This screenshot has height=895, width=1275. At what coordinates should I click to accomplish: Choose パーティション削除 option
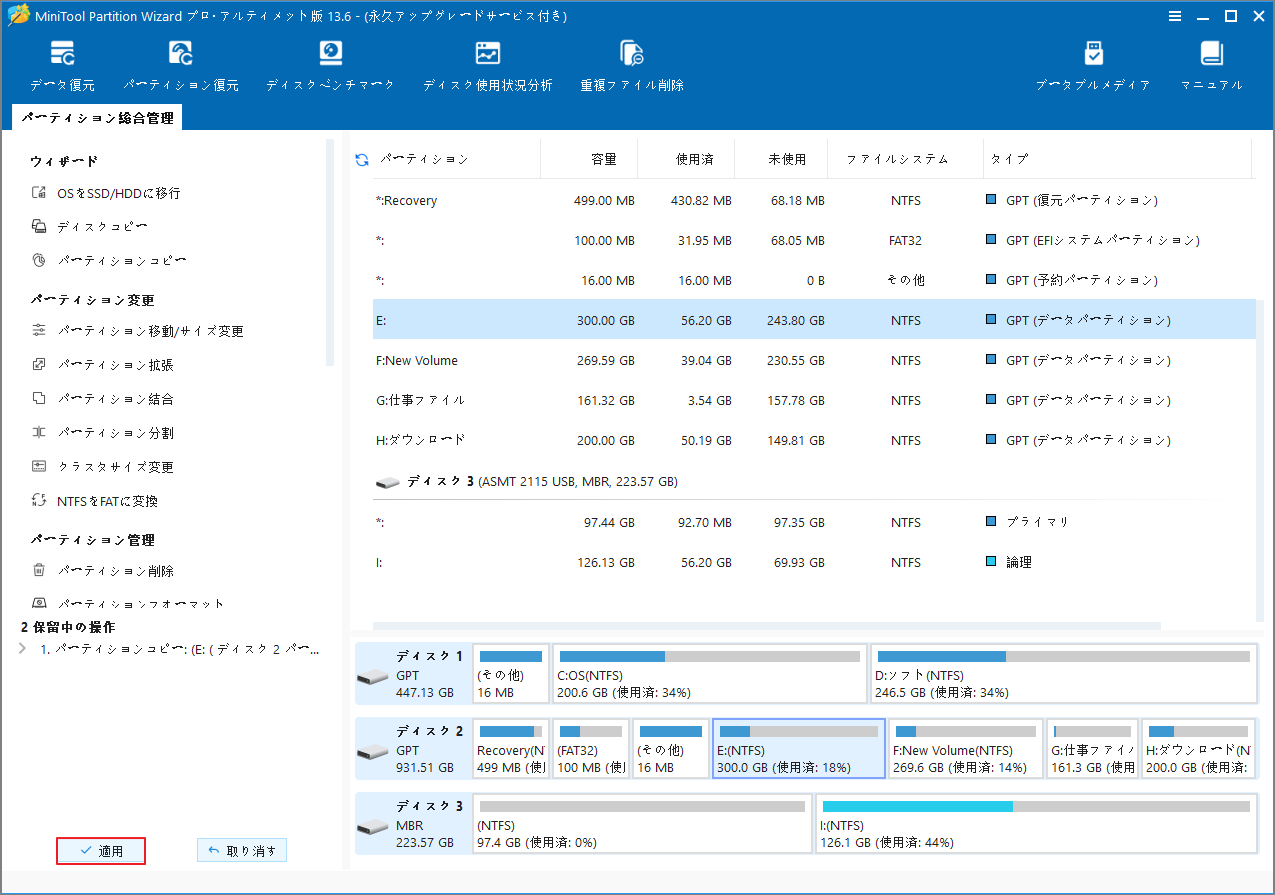click(103, 571)
